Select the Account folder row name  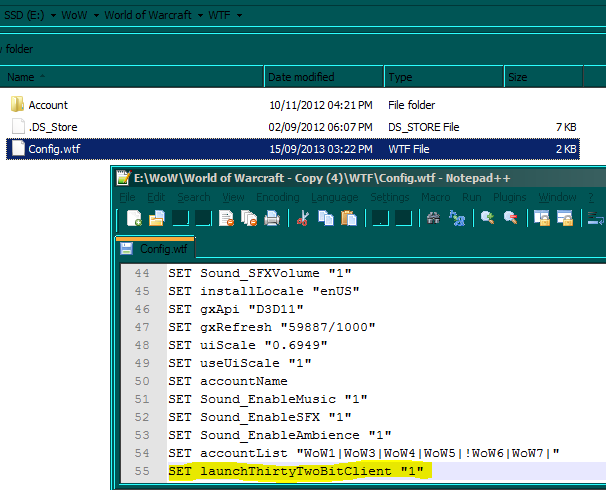pos(48,105)
